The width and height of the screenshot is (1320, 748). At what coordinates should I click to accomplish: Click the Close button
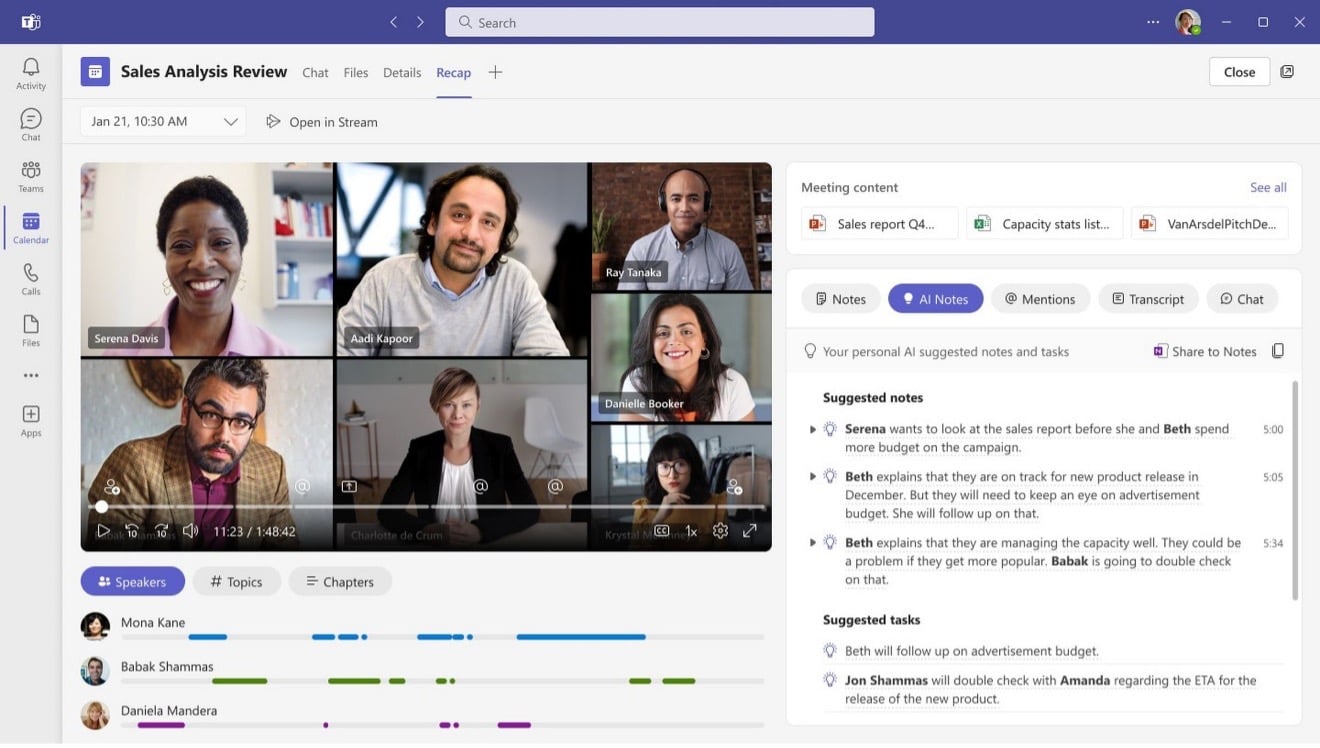pyautogui.click(x=1239, y=72)
